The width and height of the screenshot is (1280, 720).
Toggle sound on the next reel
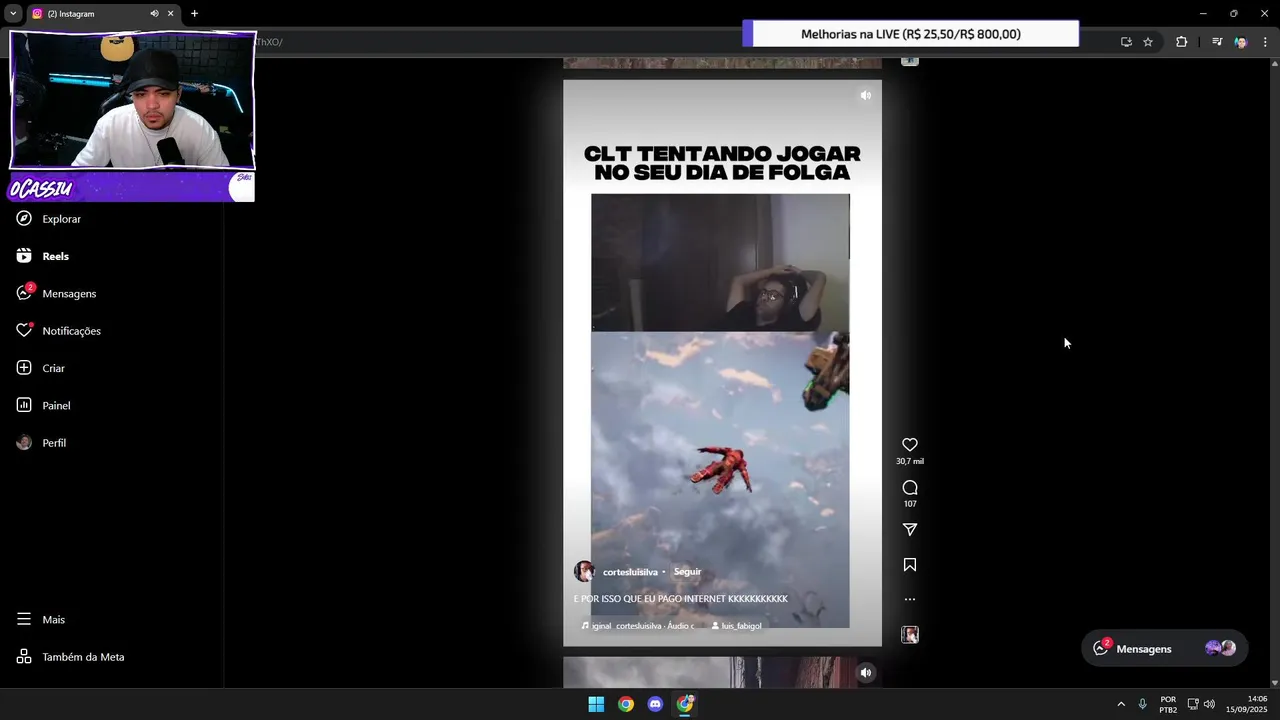(x=866, y=673)
